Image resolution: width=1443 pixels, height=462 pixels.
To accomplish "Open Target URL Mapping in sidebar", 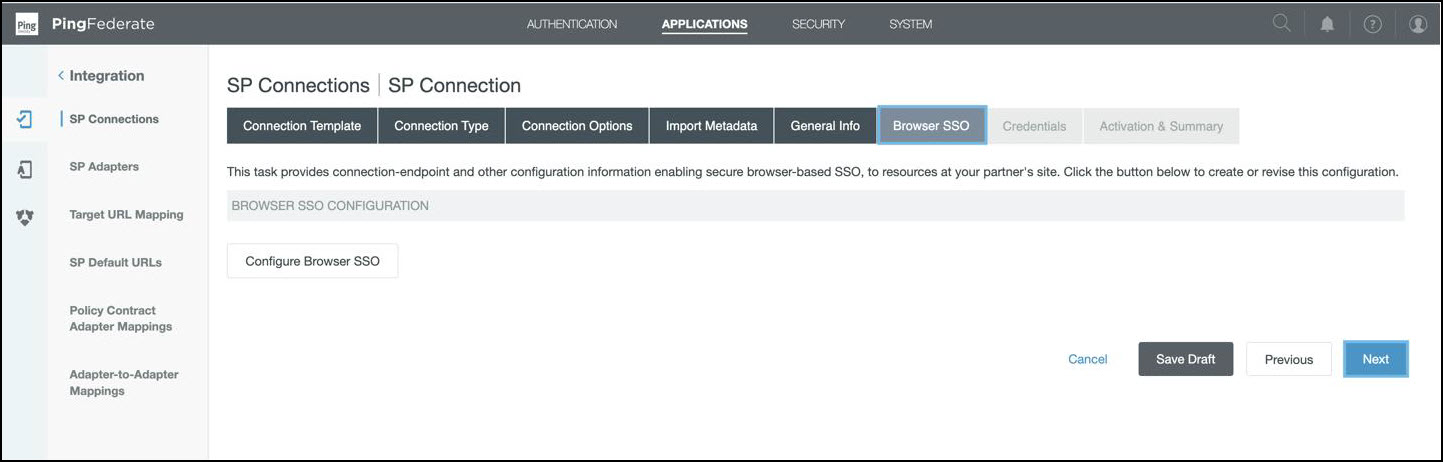I will pyautogui.click(x=126, y=215).
